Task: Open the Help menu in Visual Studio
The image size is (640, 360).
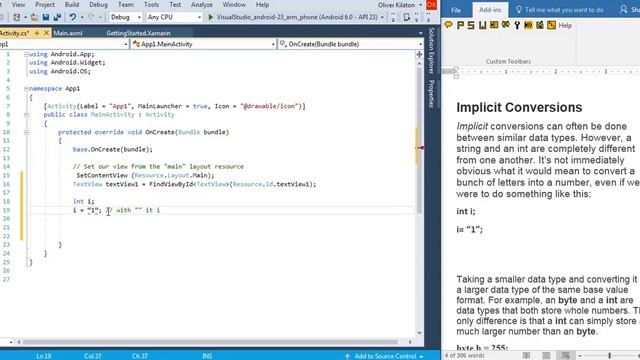Action: click(262, 5)
